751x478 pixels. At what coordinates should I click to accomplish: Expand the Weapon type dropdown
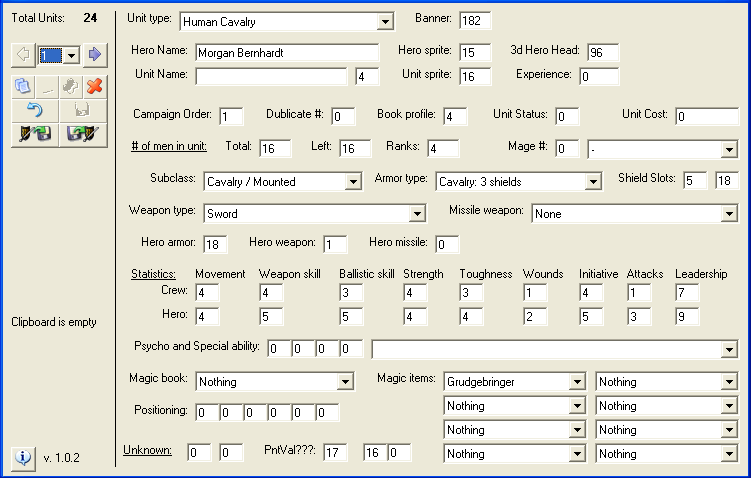(x=418, y=213)
